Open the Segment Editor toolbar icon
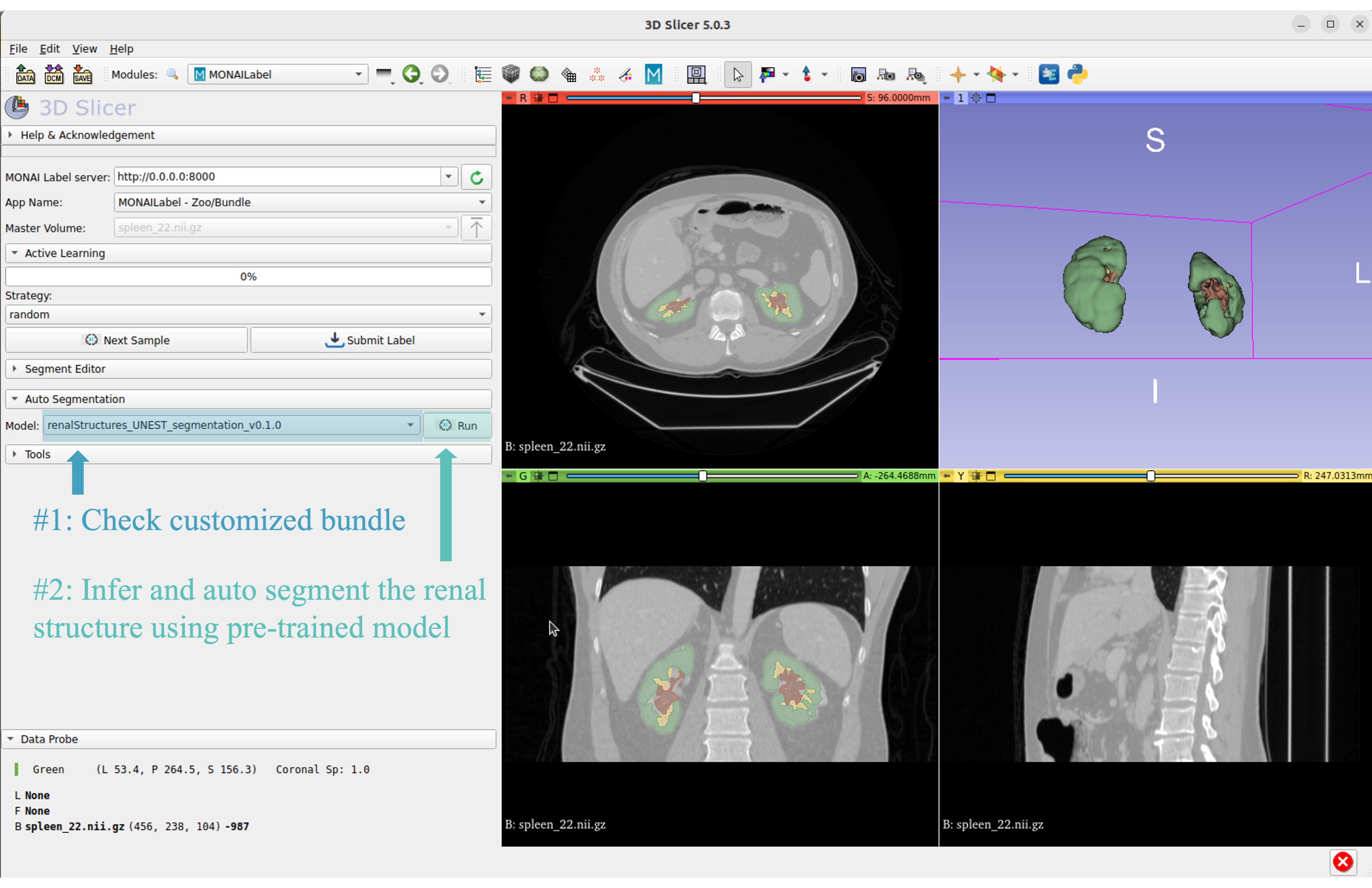Image resolution: width=1372 pixels, height=888 pixels. 626,74
